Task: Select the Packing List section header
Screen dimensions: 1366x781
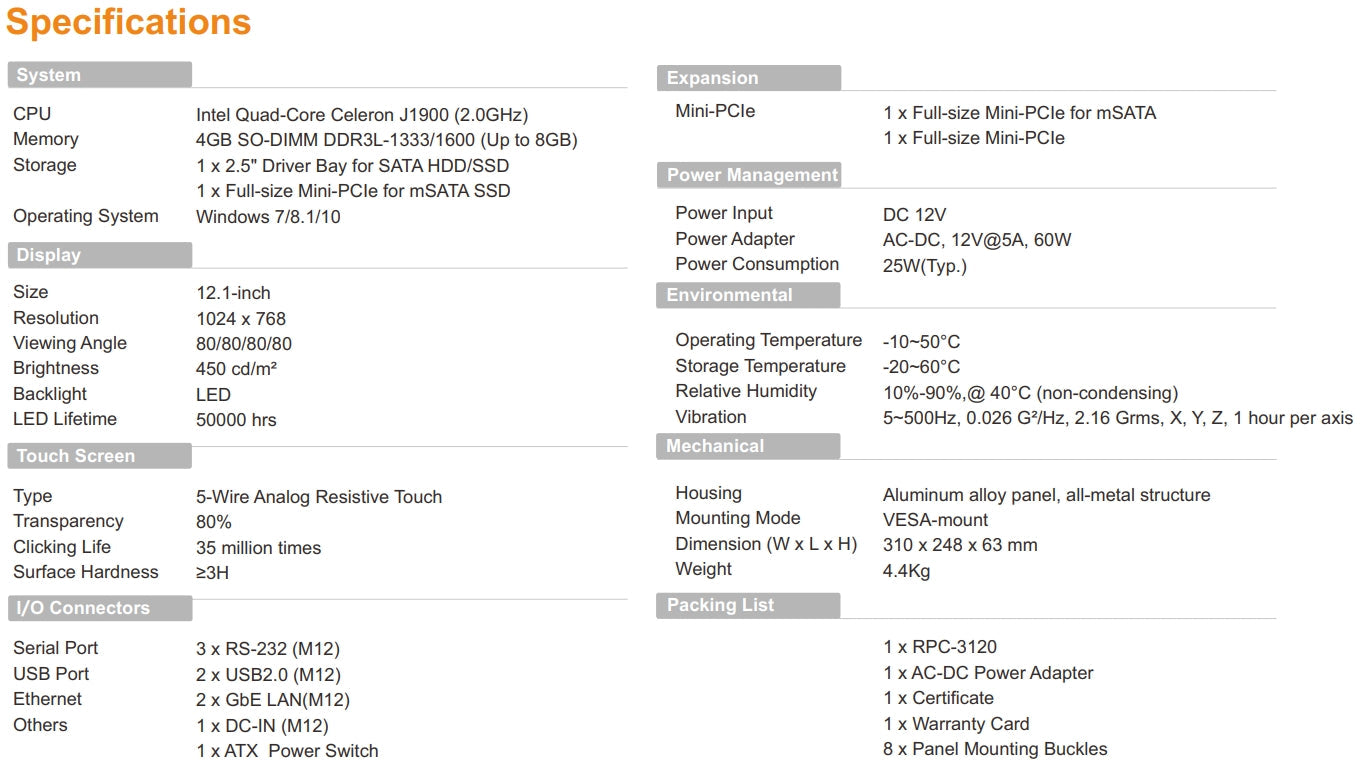Action: [721, 605]
